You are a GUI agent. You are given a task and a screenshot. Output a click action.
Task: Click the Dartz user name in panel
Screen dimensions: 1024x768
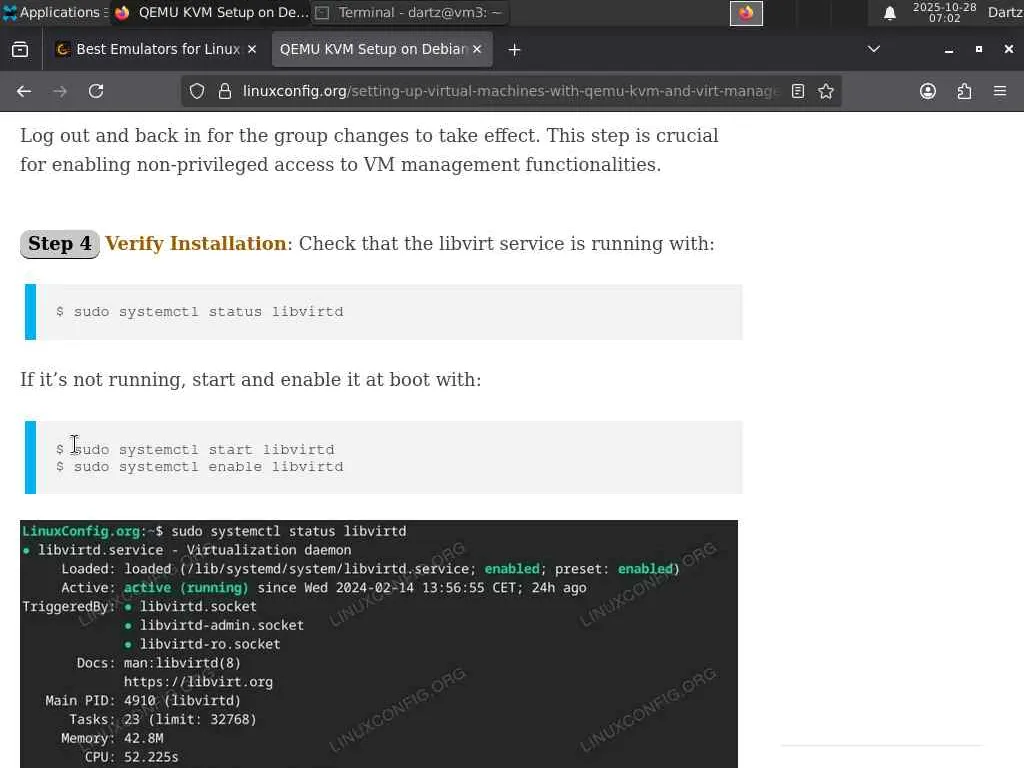[x=1005, y=12]
